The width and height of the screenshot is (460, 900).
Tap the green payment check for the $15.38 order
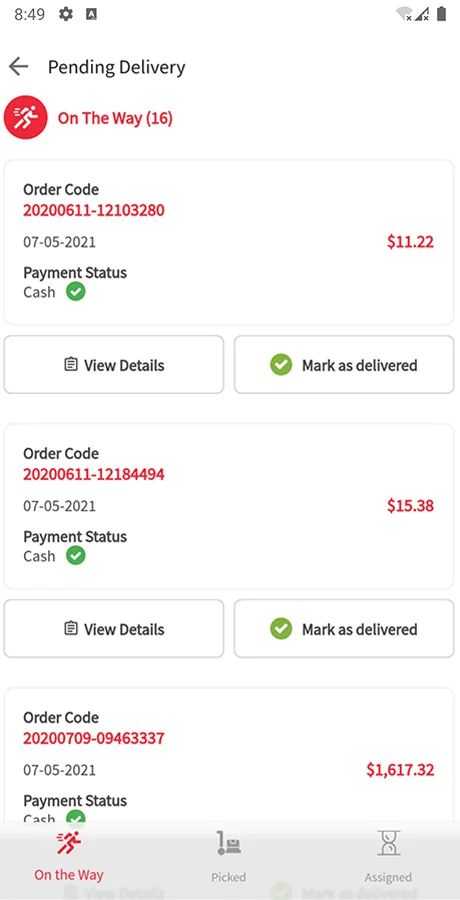pos(76,556)
